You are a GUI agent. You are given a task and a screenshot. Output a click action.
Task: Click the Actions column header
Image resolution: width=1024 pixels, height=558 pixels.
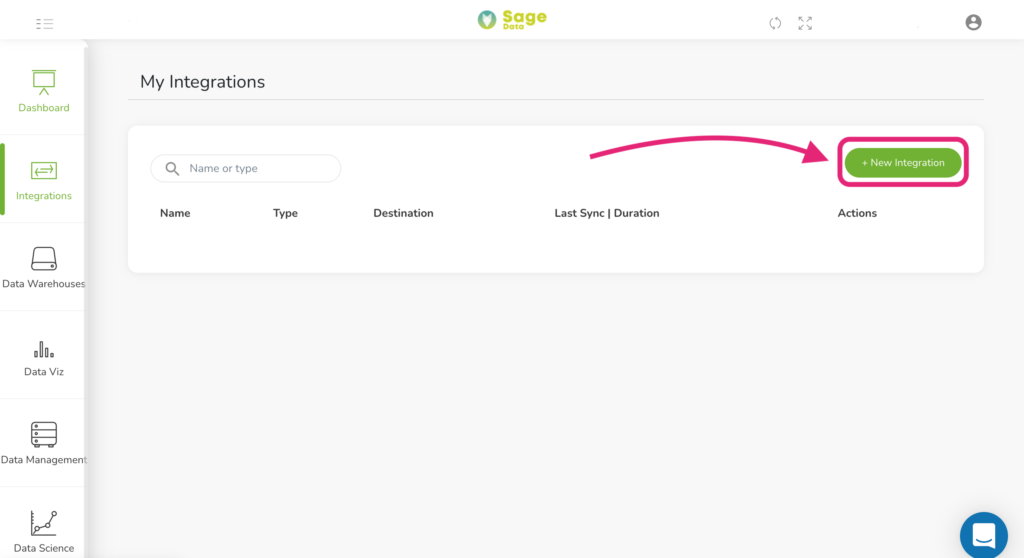[x=857, y=213]
